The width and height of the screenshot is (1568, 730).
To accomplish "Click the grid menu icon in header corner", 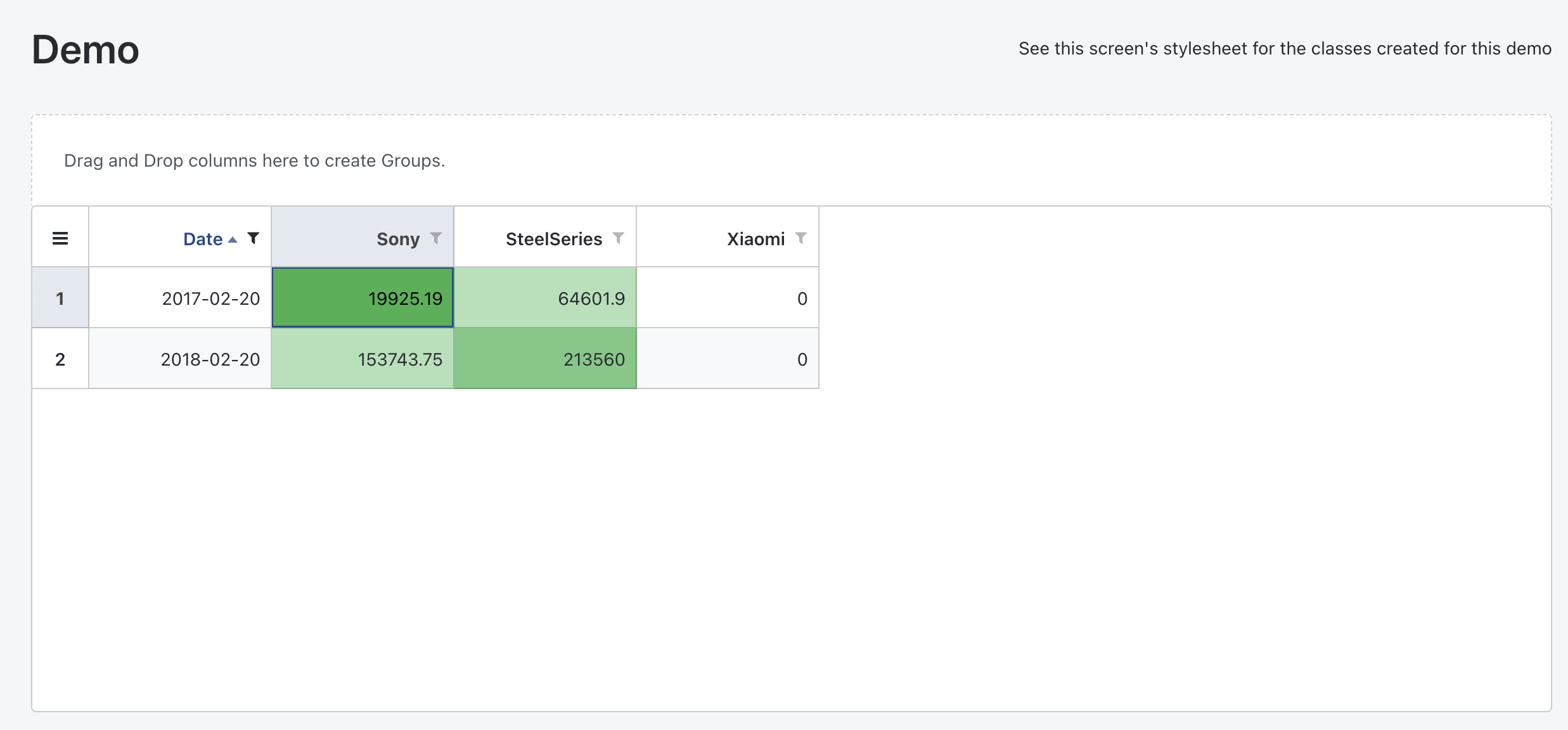I will (x=60, y=237).
